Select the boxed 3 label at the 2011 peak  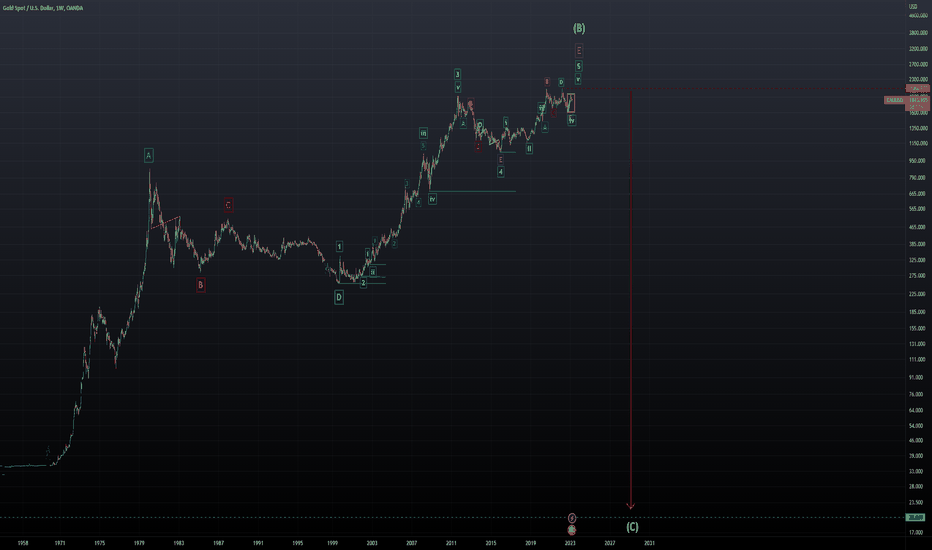pos(457,74)
